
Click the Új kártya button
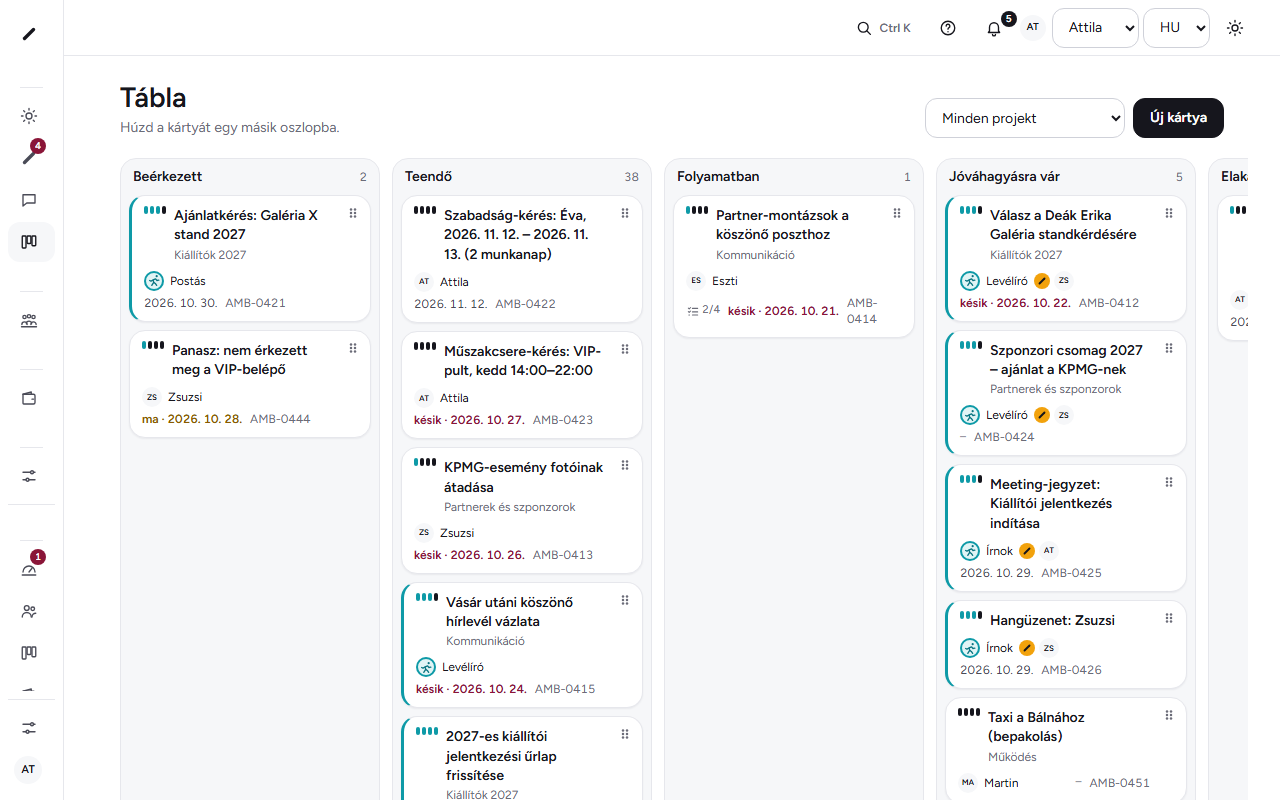(x=1178, y=118)
